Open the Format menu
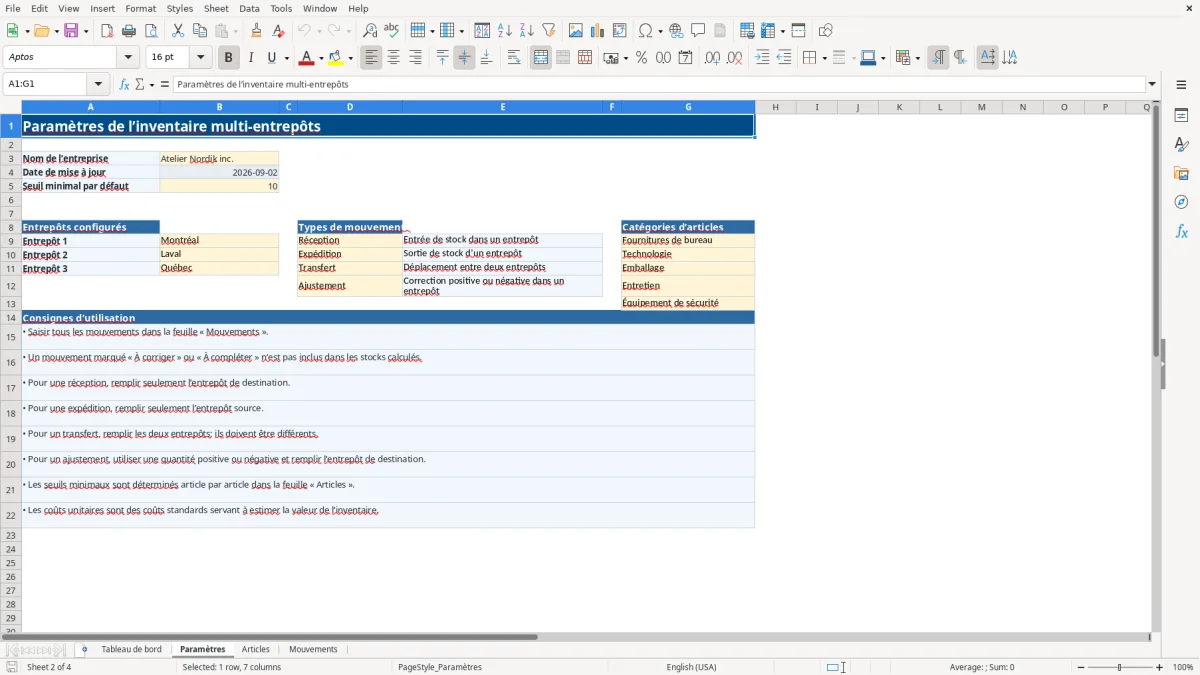 pyautogui.click(x=140, y=8)
